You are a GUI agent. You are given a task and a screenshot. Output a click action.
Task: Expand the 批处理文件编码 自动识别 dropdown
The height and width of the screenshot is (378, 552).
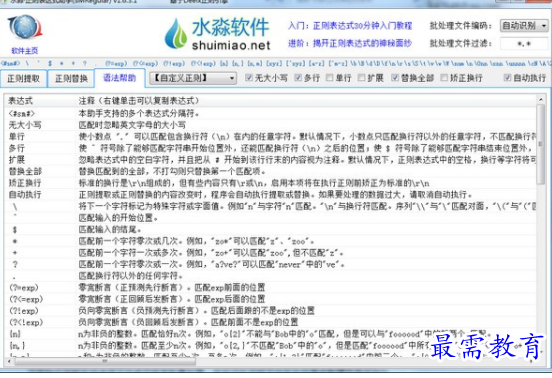pos(524,26)
